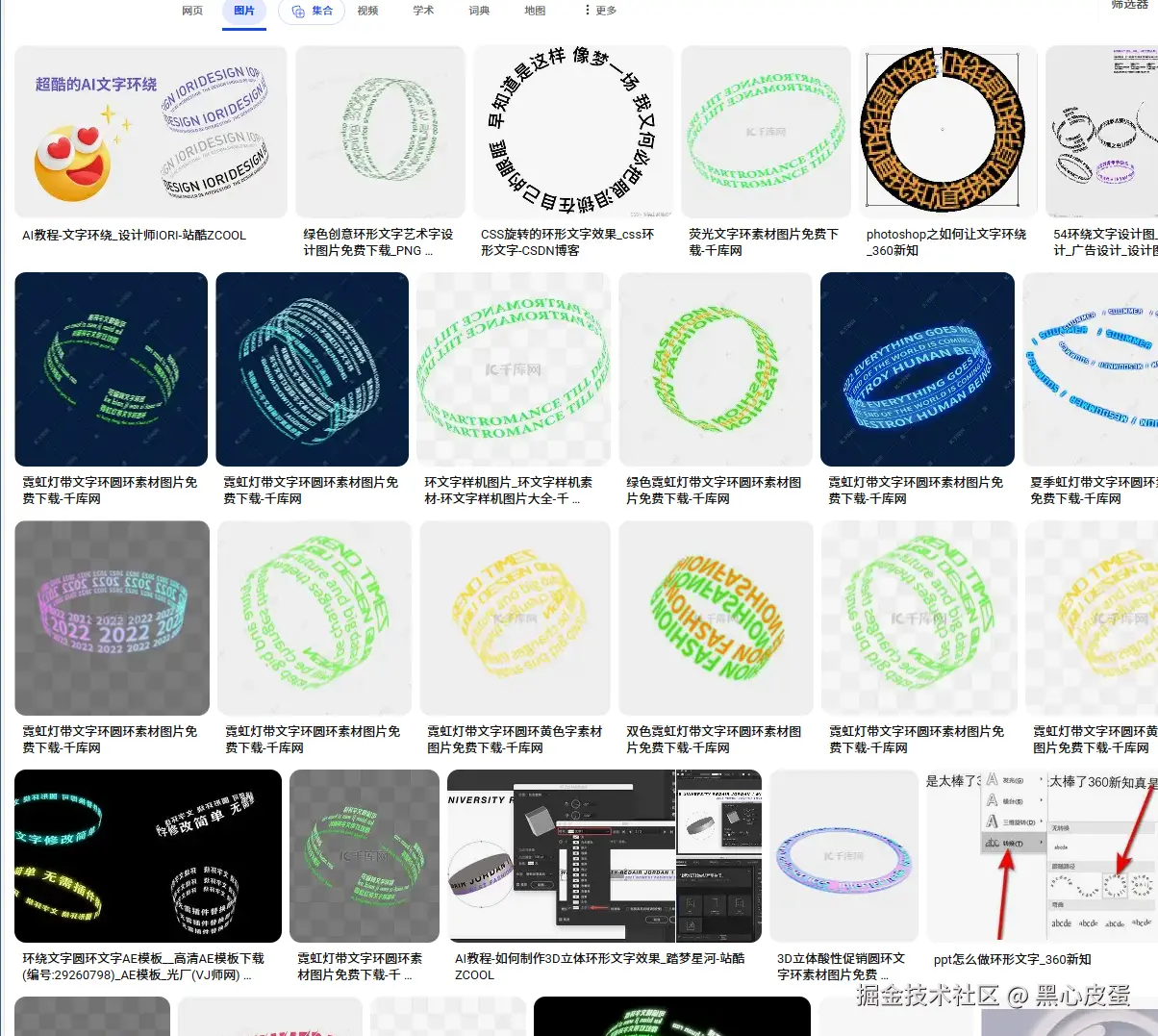Switch to the 网页 tab
Screen dimensions: 1158x1036
coord(192,11)
